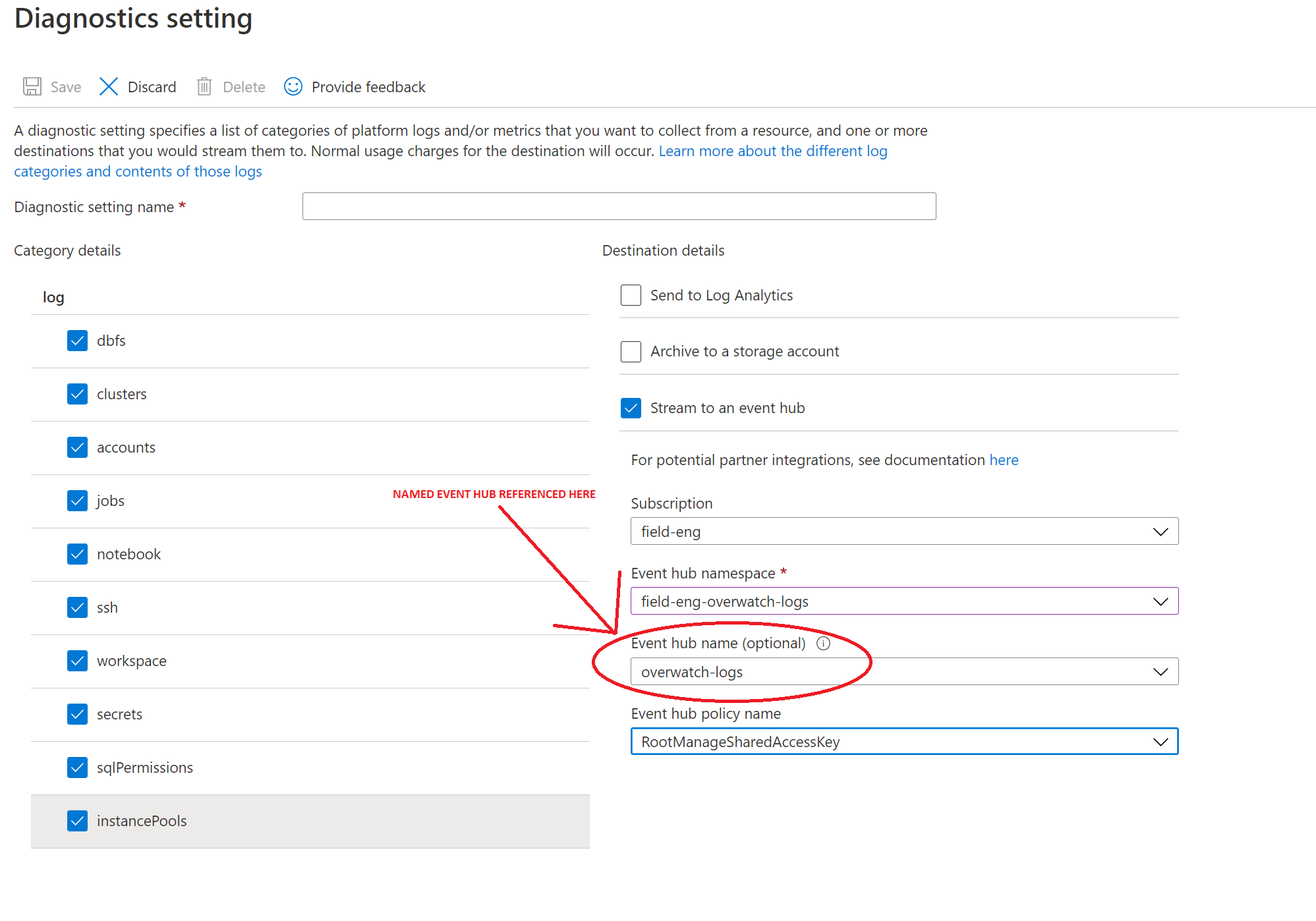Uncheck the clusters log category
Screen dimensions: 1316x921
[x=78, y=394]
